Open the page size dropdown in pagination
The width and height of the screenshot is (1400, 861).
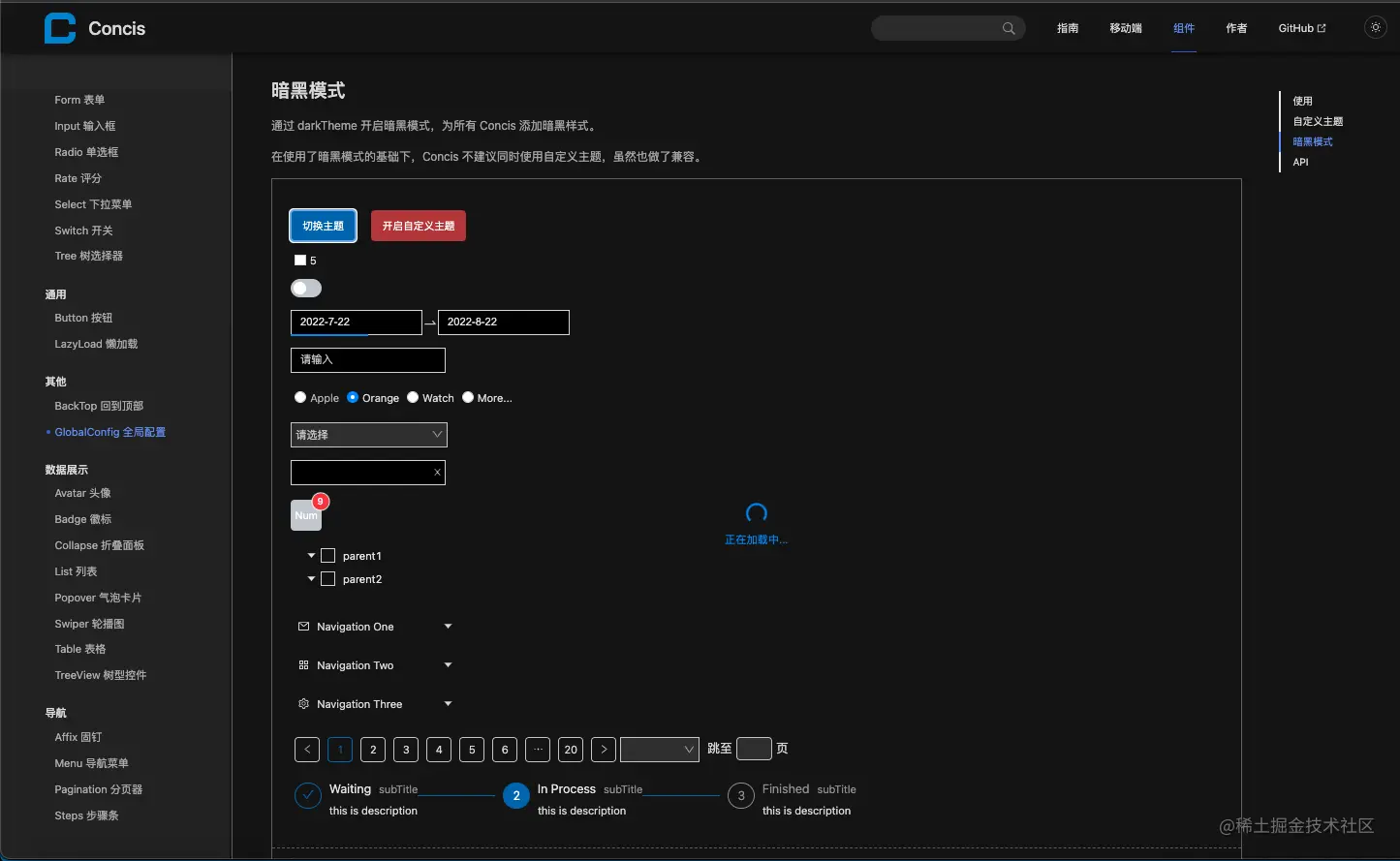[x=660, y=750]
